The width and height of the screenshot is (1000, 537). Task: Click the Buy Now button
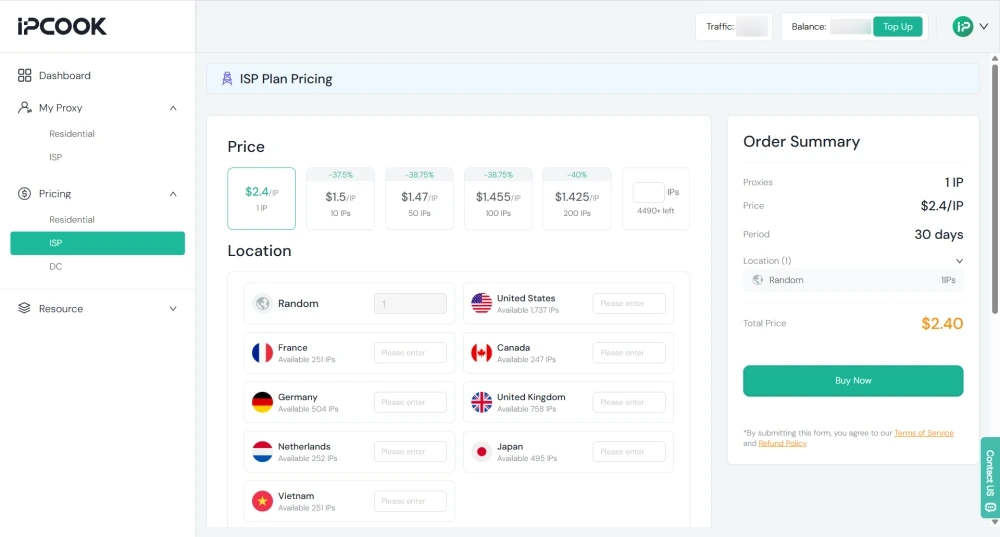click(853, 381)
